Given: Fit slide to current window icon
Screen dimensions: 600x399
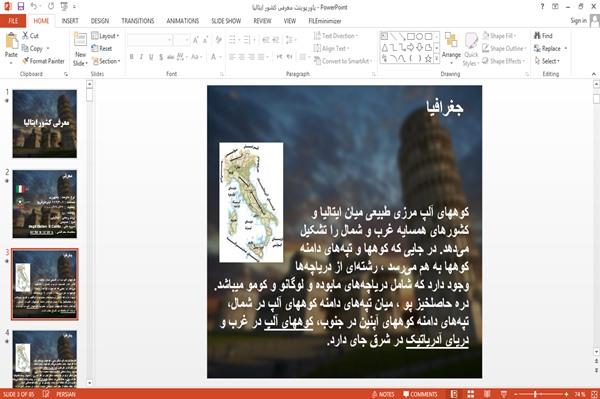Looking at the screenshot, I should click(594, 394).
